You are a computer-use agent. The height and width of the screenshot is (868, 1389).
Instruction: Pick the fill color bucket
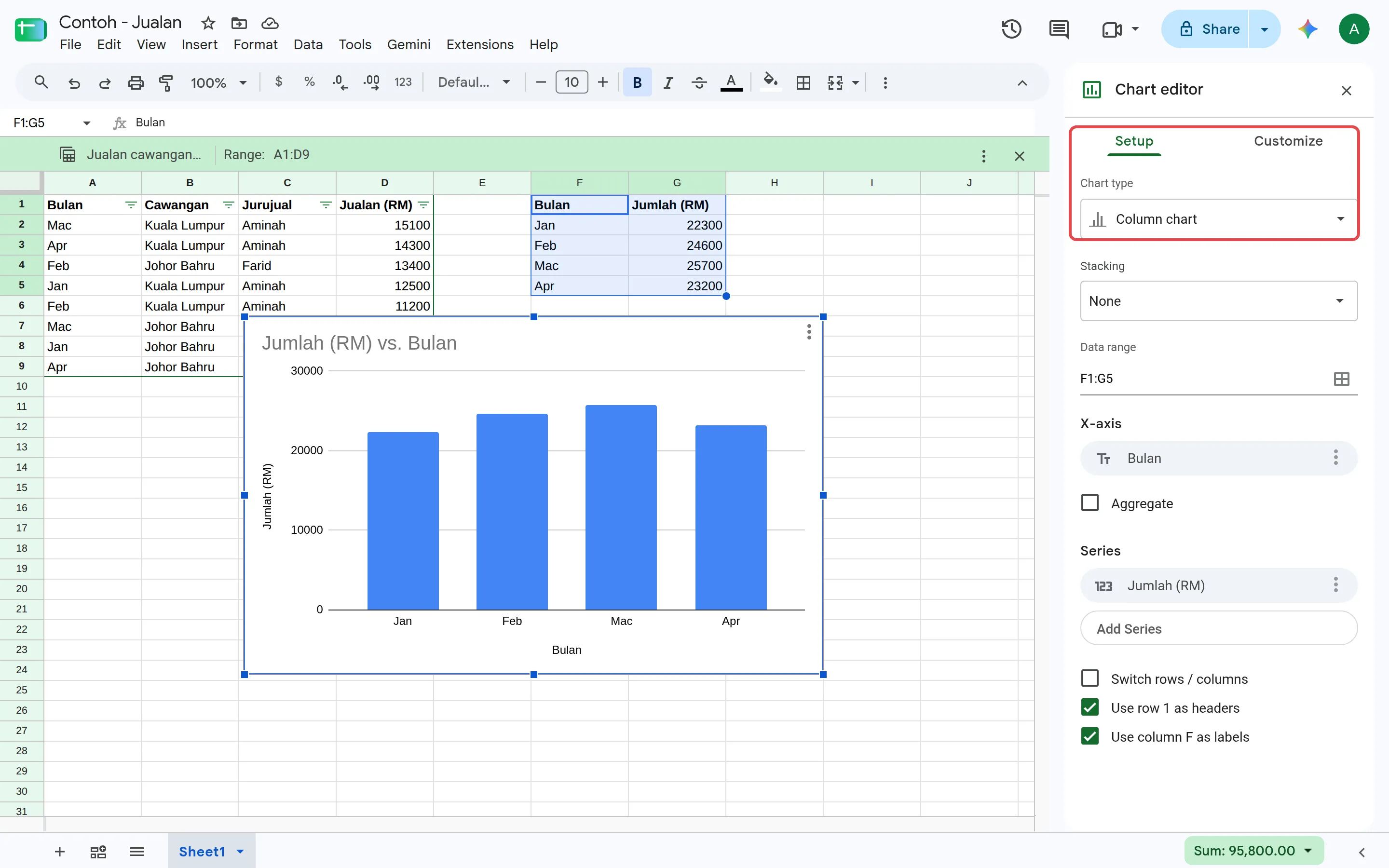click(x=770, y=81)
